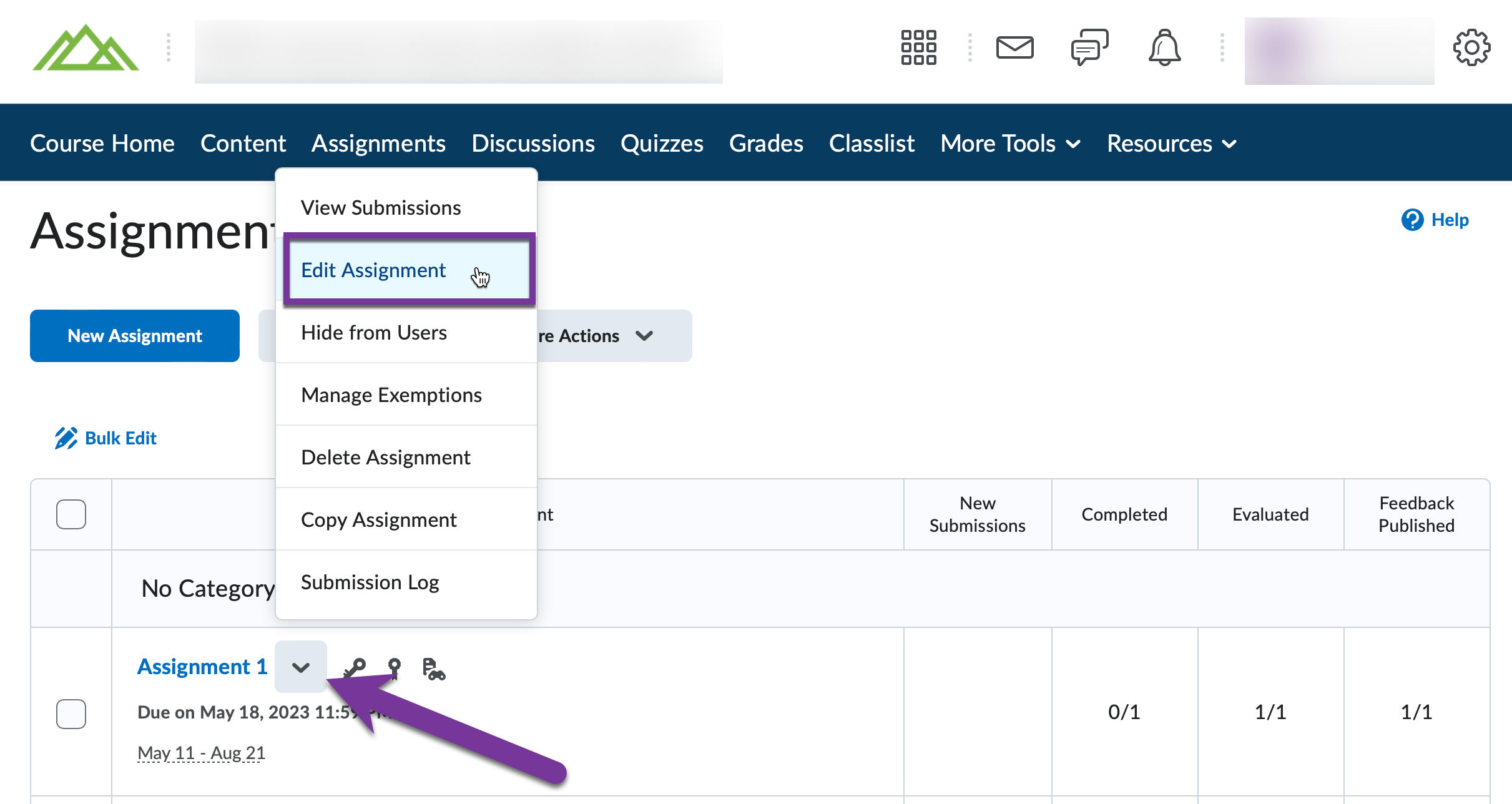The width and height of the screenshot is (1512, 804).
Task: Click the Turnitin icon beside Assignment 1
Action: tap(434, 669)
